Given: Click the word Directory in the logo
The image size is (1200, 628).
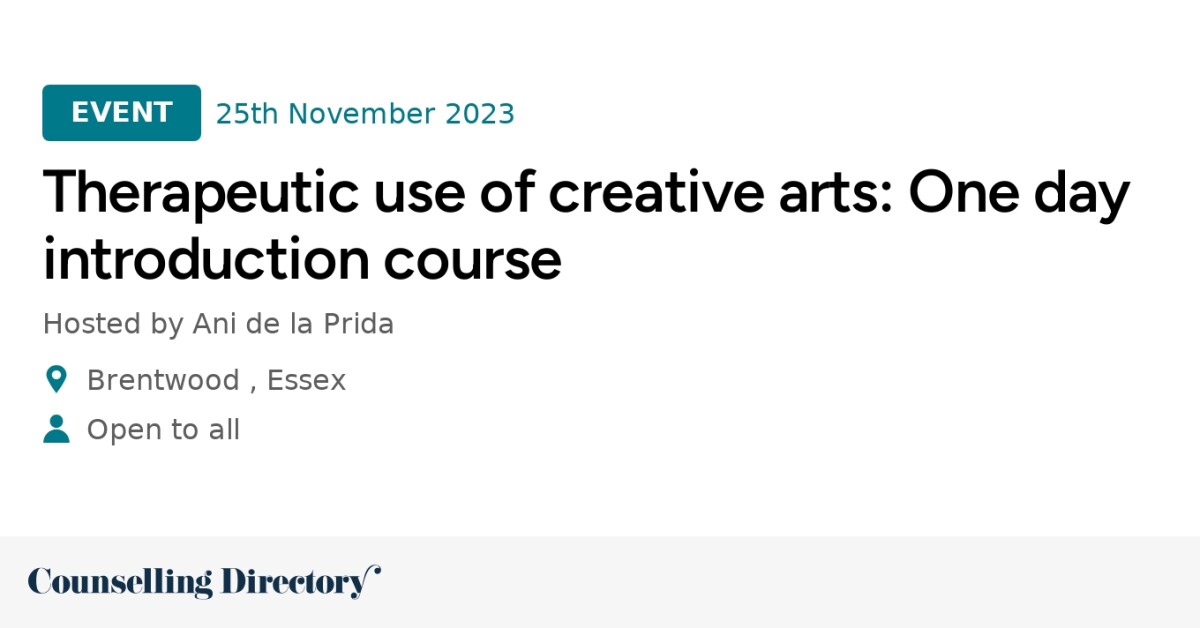Looking at the screenshot, I should pos(292,582).
